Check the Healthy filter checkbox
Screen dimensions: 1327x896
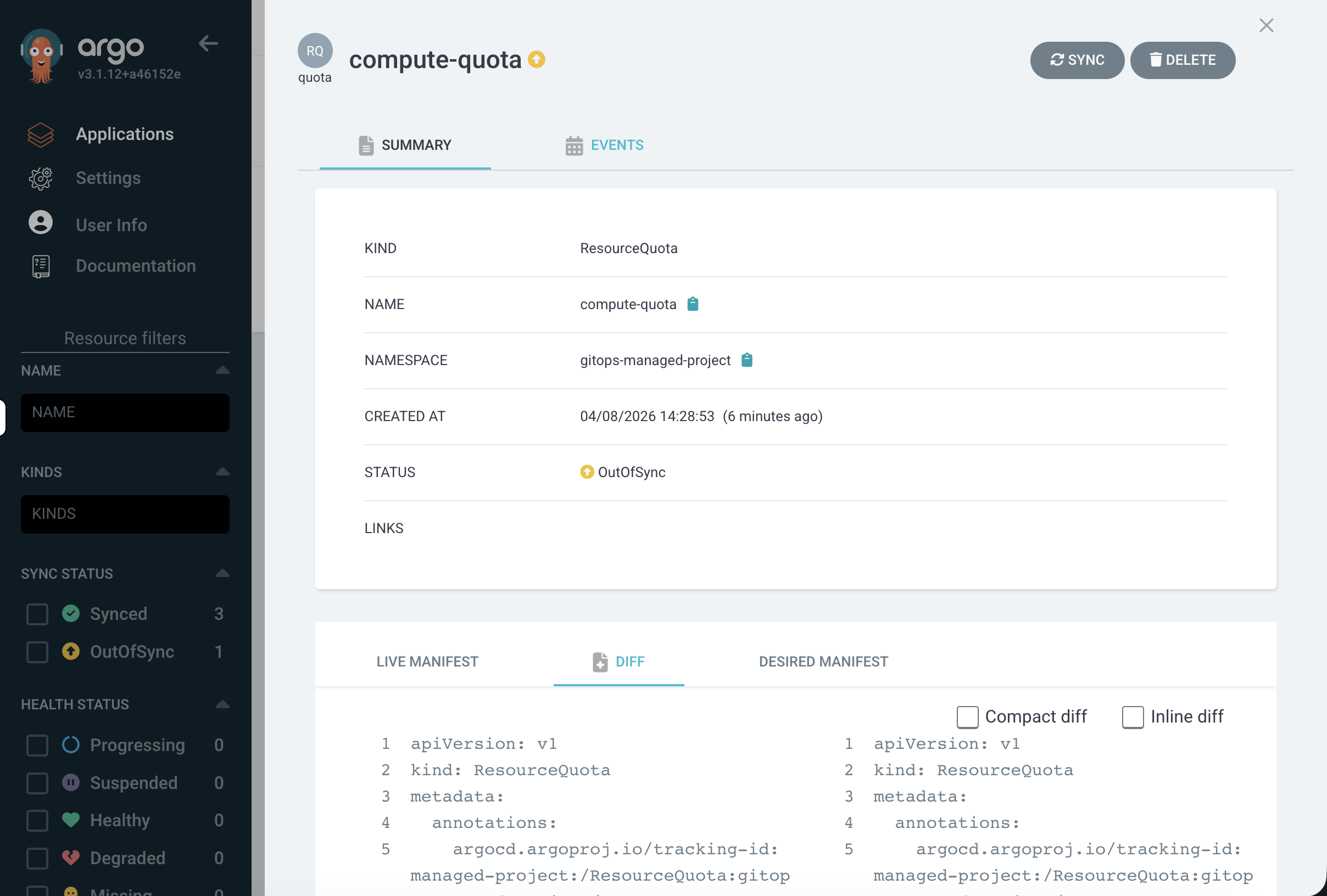pyautogui.click(x=38, y=821)
